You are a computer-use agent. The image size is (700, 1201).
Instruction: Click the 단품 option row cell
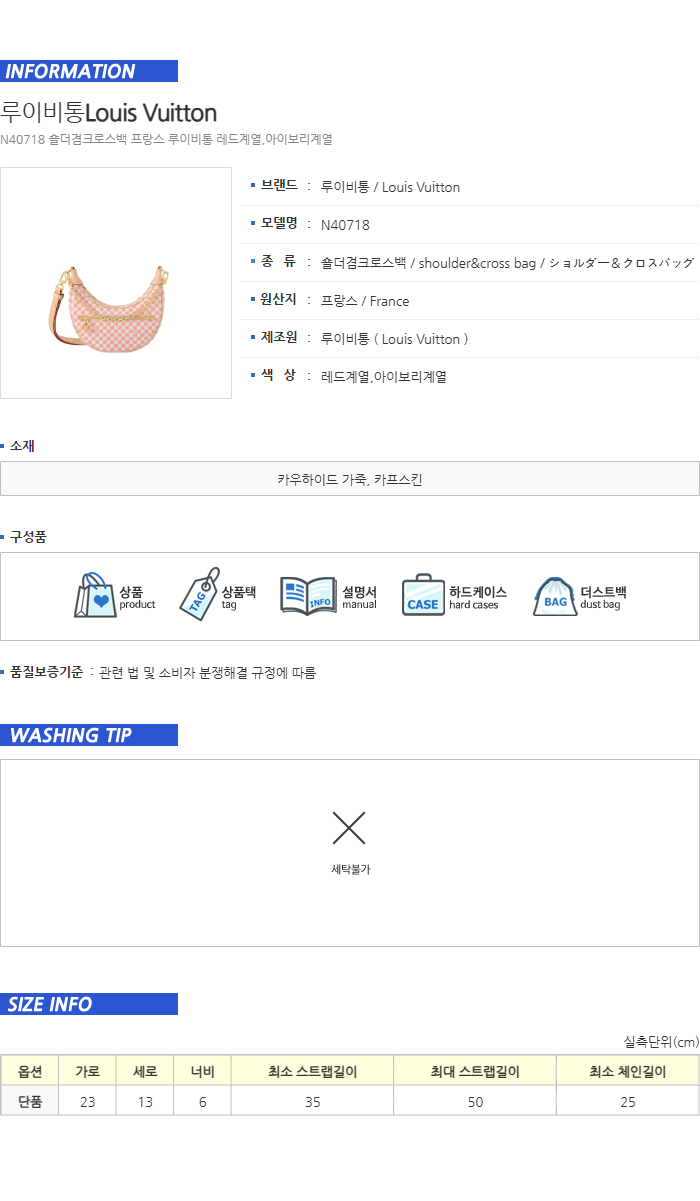coord(30,1101)
